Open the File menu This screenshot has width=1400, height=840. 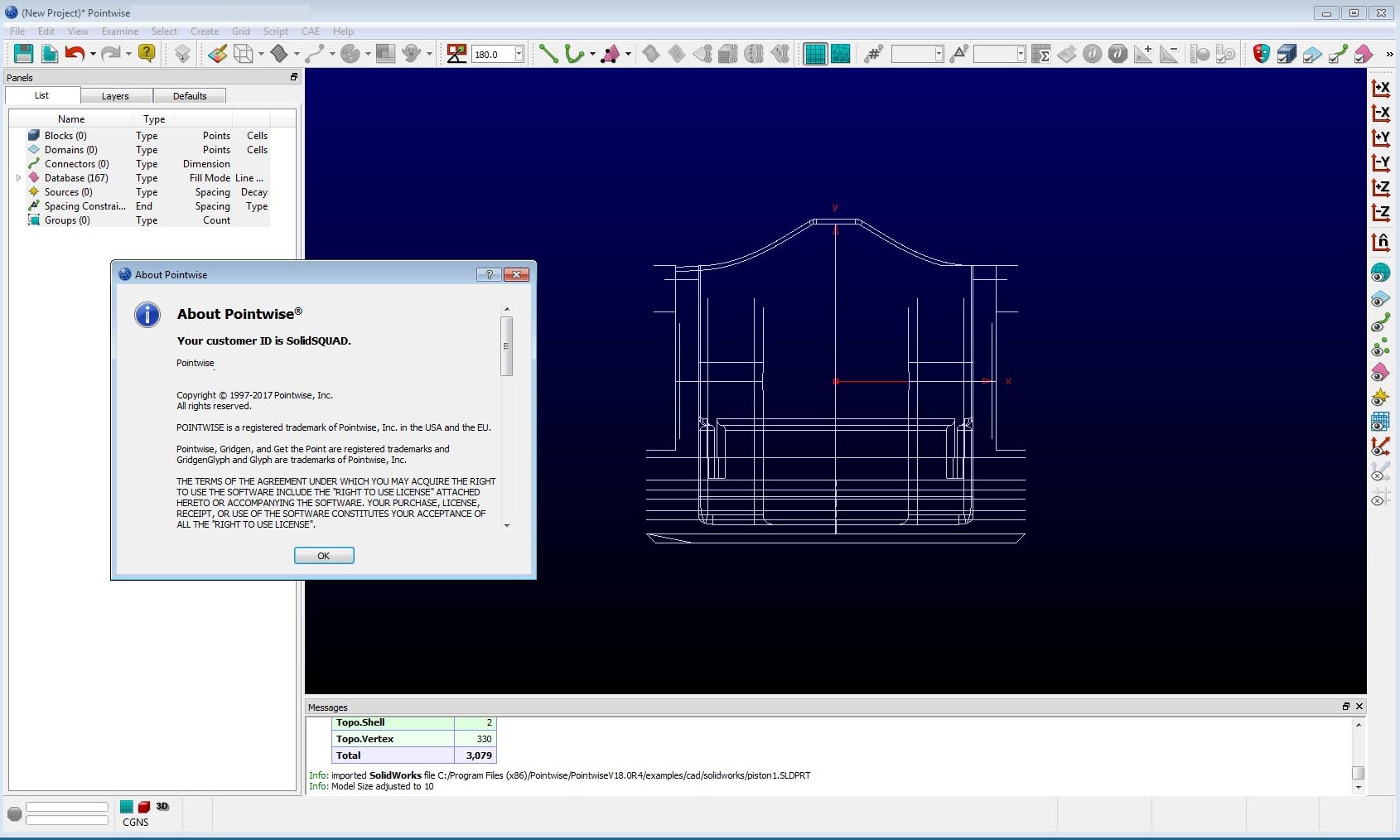click(x=17, y=31)
